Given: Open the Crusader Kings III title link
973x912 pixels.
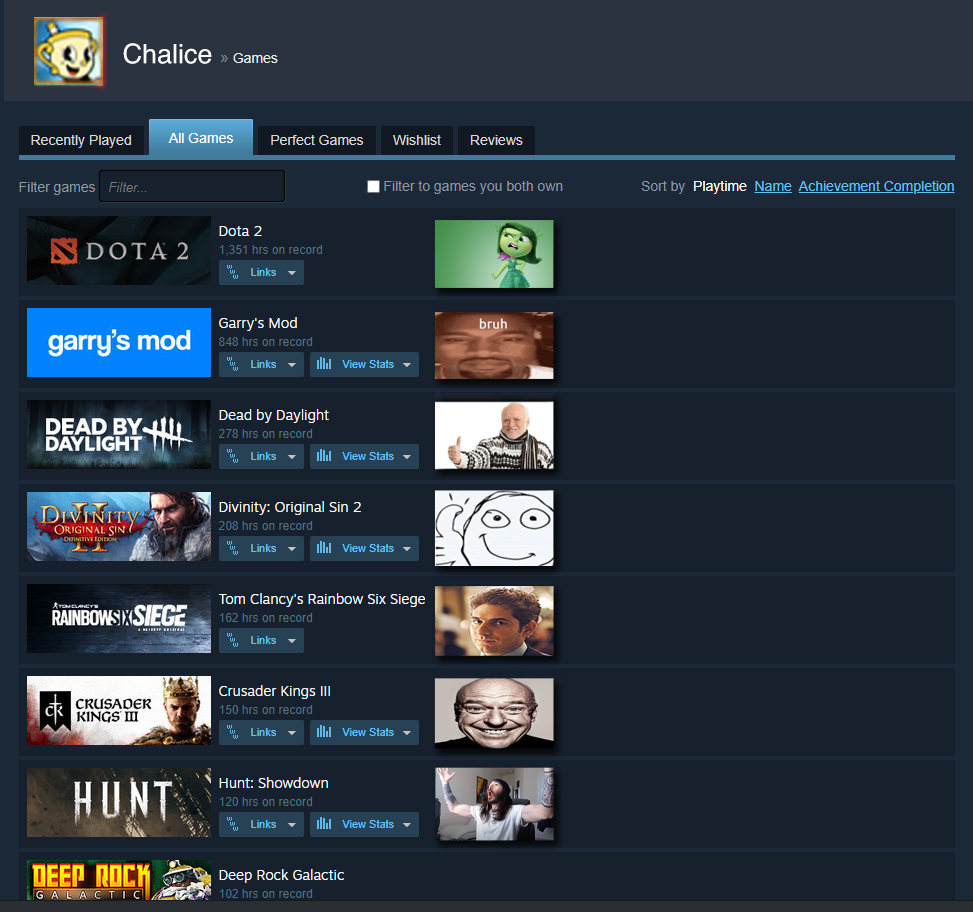Looking at the screenshot, I should tap(274, 691).
